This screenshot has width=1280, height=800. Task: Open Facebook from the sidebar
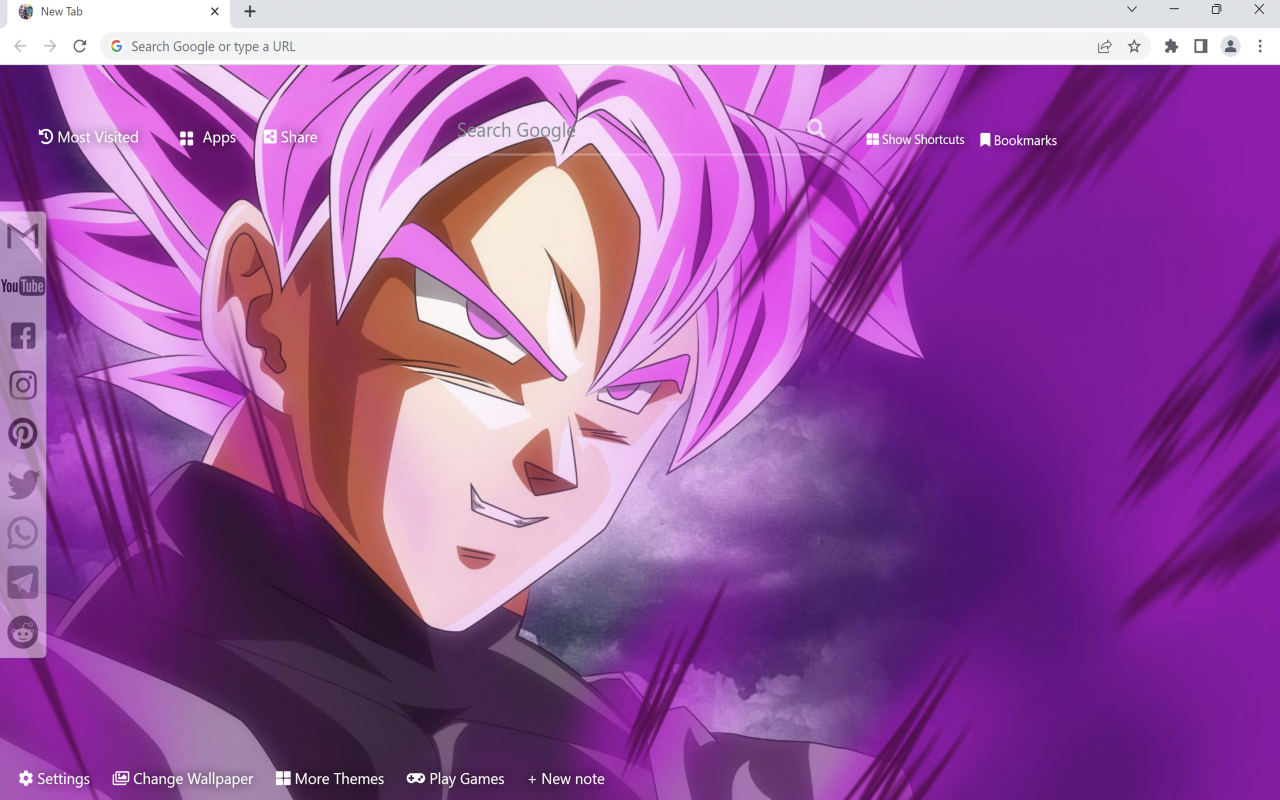(x=23, y=336)
